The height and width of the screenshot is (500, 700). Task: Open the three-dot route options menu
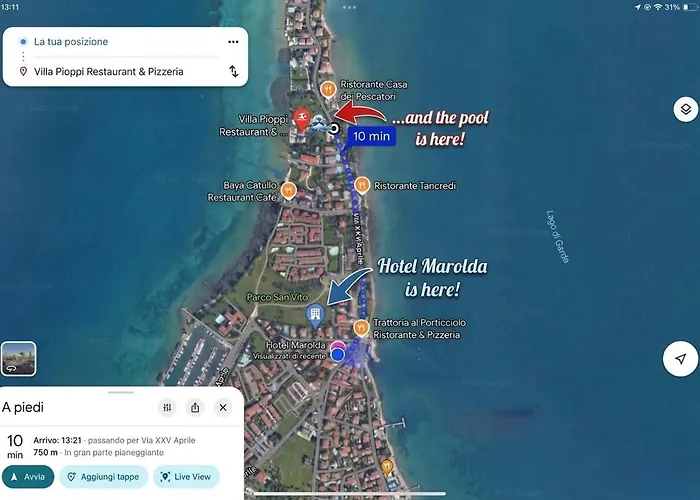pyautogui.click(x=233, y=42)
